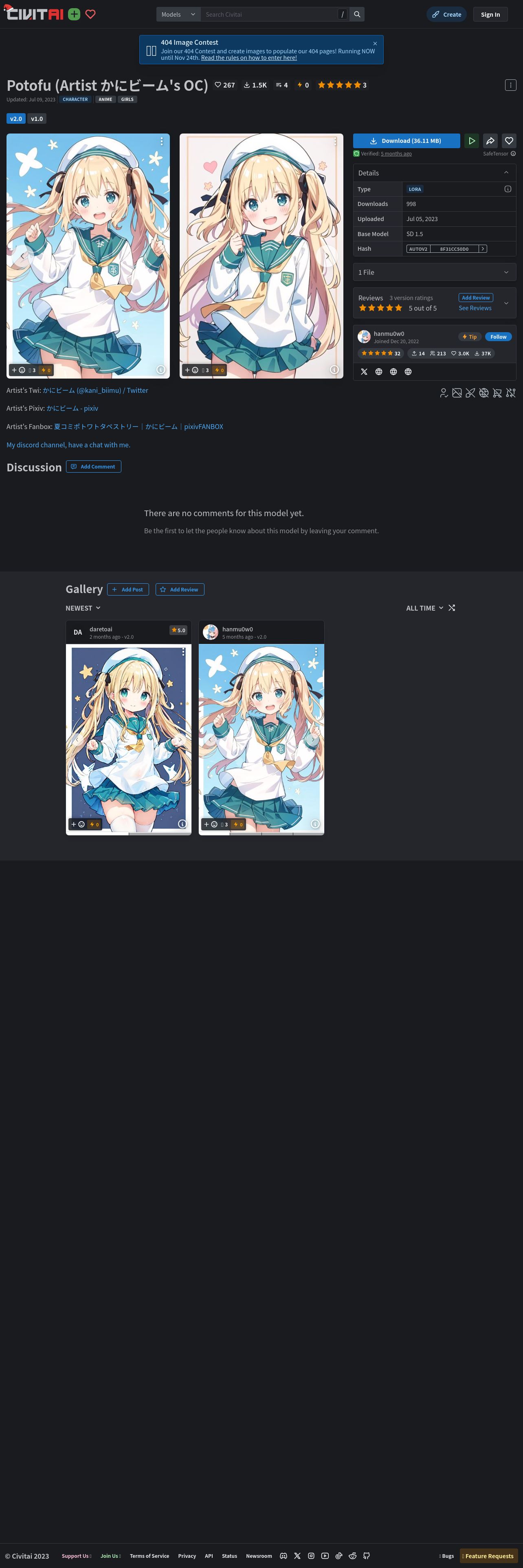Add reaction on second showcase image

pos(192,370)
